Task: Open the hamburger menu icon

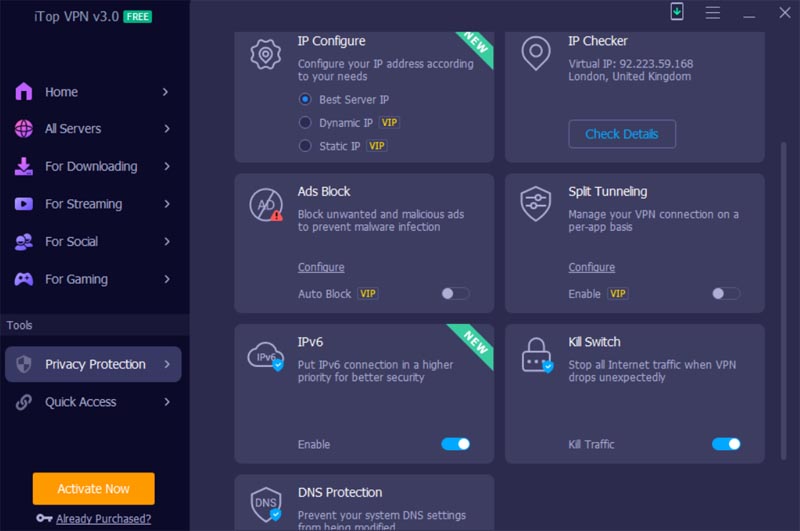Action: [x=713, y=13]
